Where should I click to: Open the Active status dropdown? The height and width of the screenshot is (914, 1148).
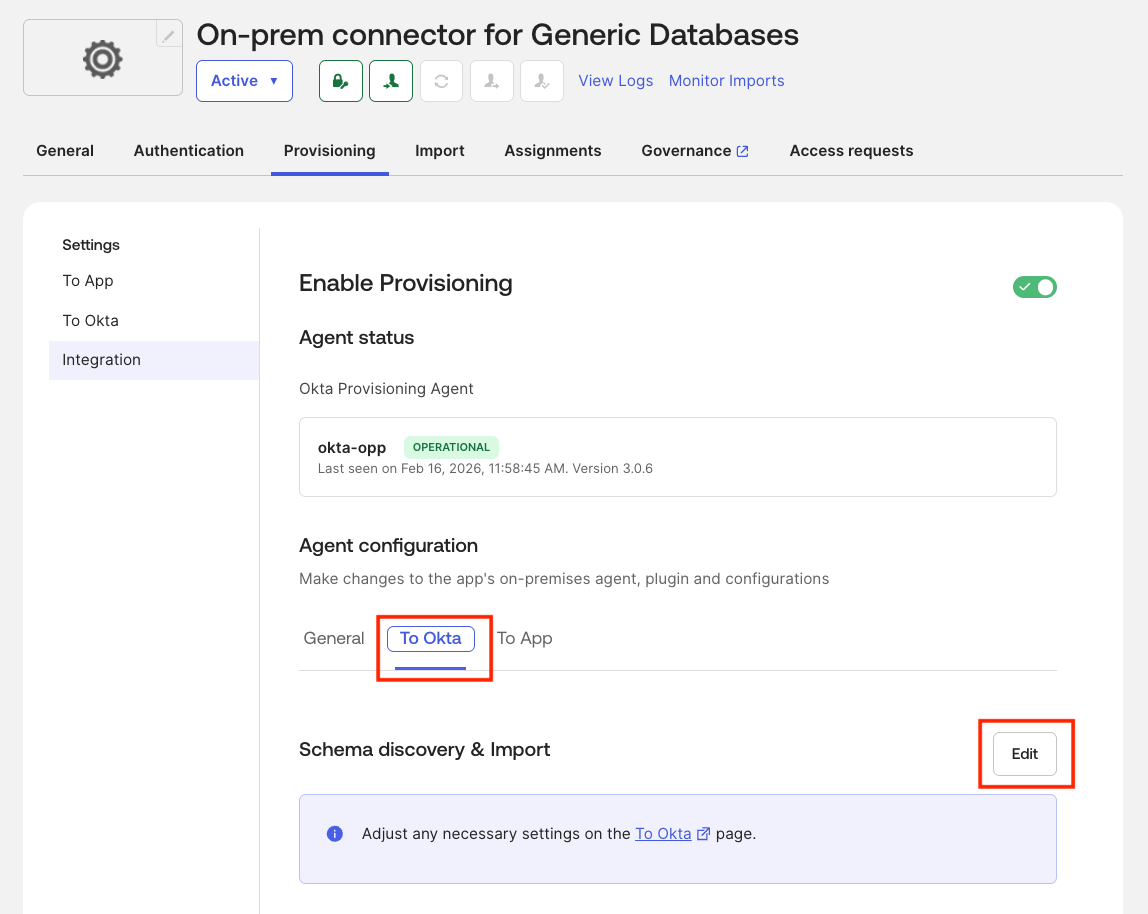pyautogui.click(x=244, y=81)
